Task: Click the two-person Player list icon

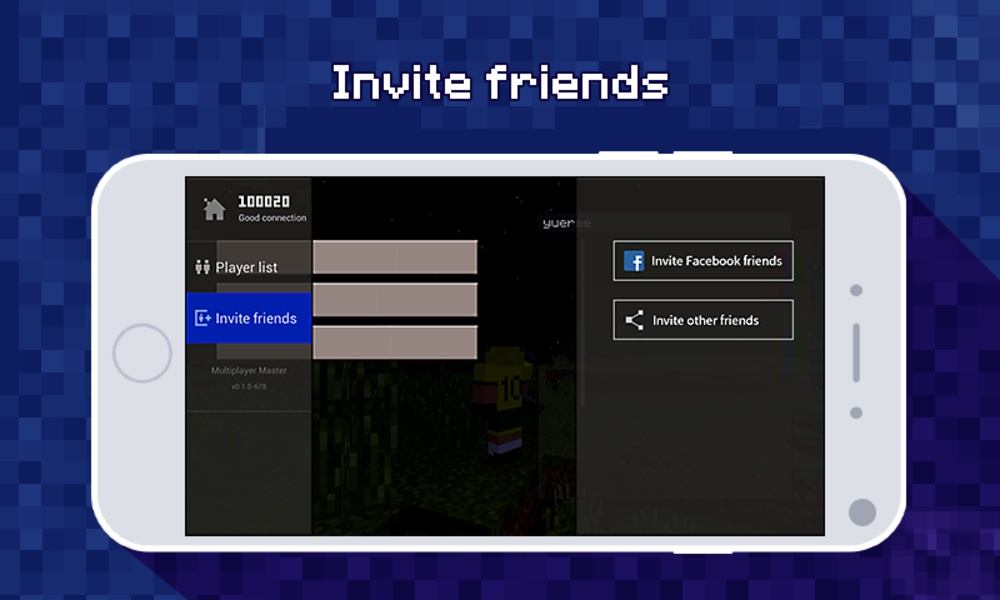Action: point(202,267)
